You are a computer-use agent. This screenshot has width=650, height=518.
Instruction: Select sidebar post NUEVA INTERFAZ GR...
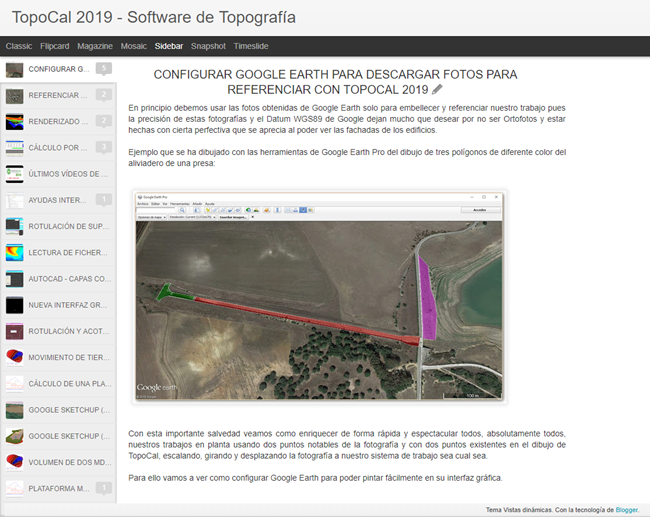tap(58, 305)
